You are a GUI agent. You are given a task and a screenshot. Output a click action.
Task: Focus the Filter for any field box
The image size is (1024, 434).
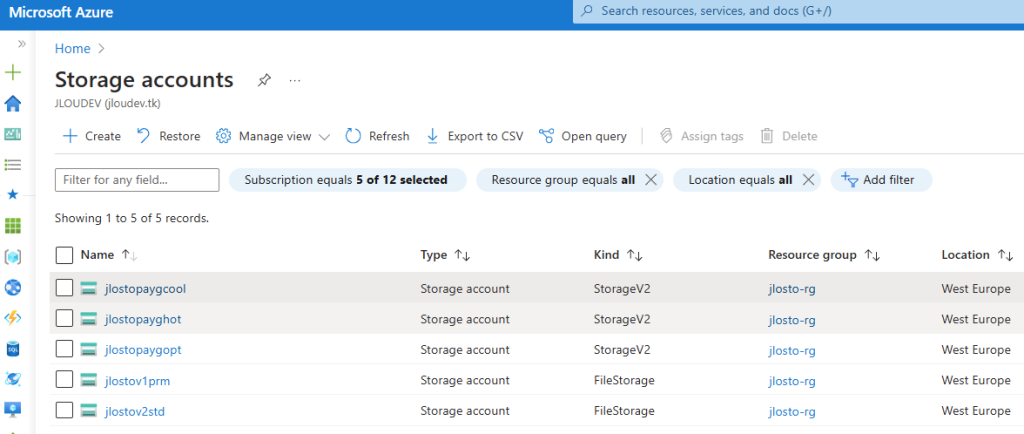pos(137,180)
